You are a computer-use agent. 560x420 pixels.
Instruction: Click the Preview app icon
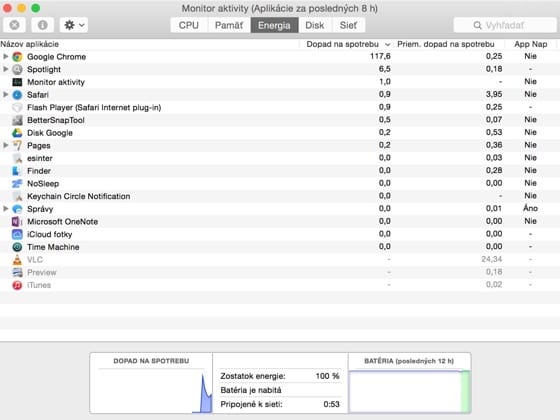(x=17, y=272)
